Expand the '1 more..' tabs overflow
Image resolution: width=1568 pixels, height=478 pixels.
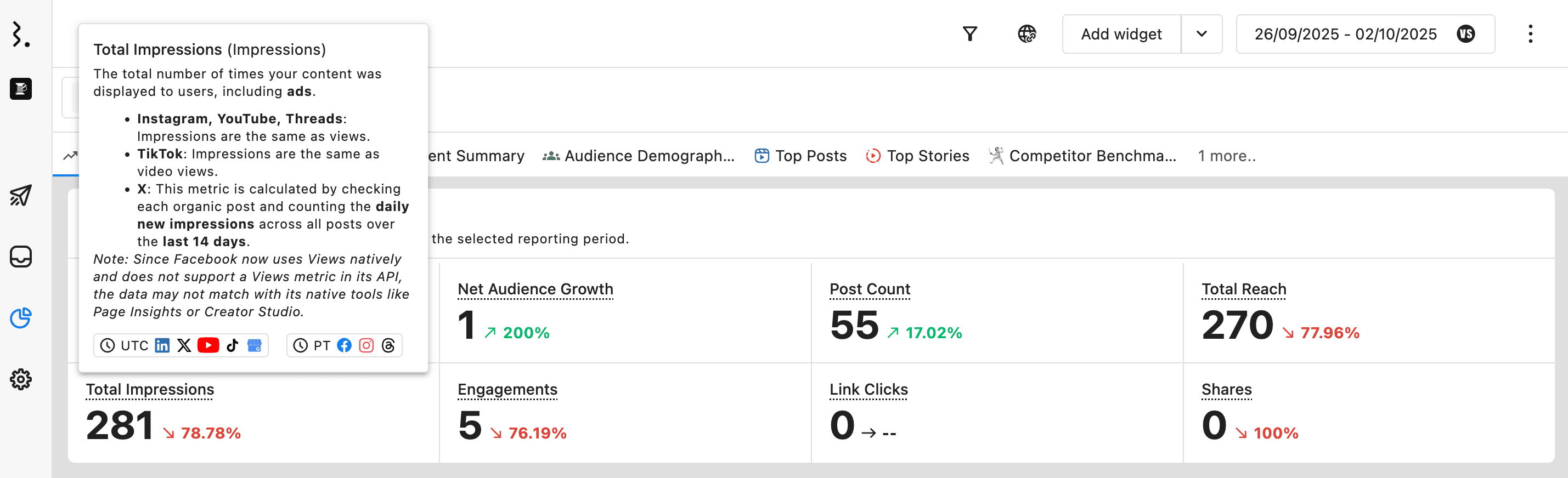[1226, 156]
